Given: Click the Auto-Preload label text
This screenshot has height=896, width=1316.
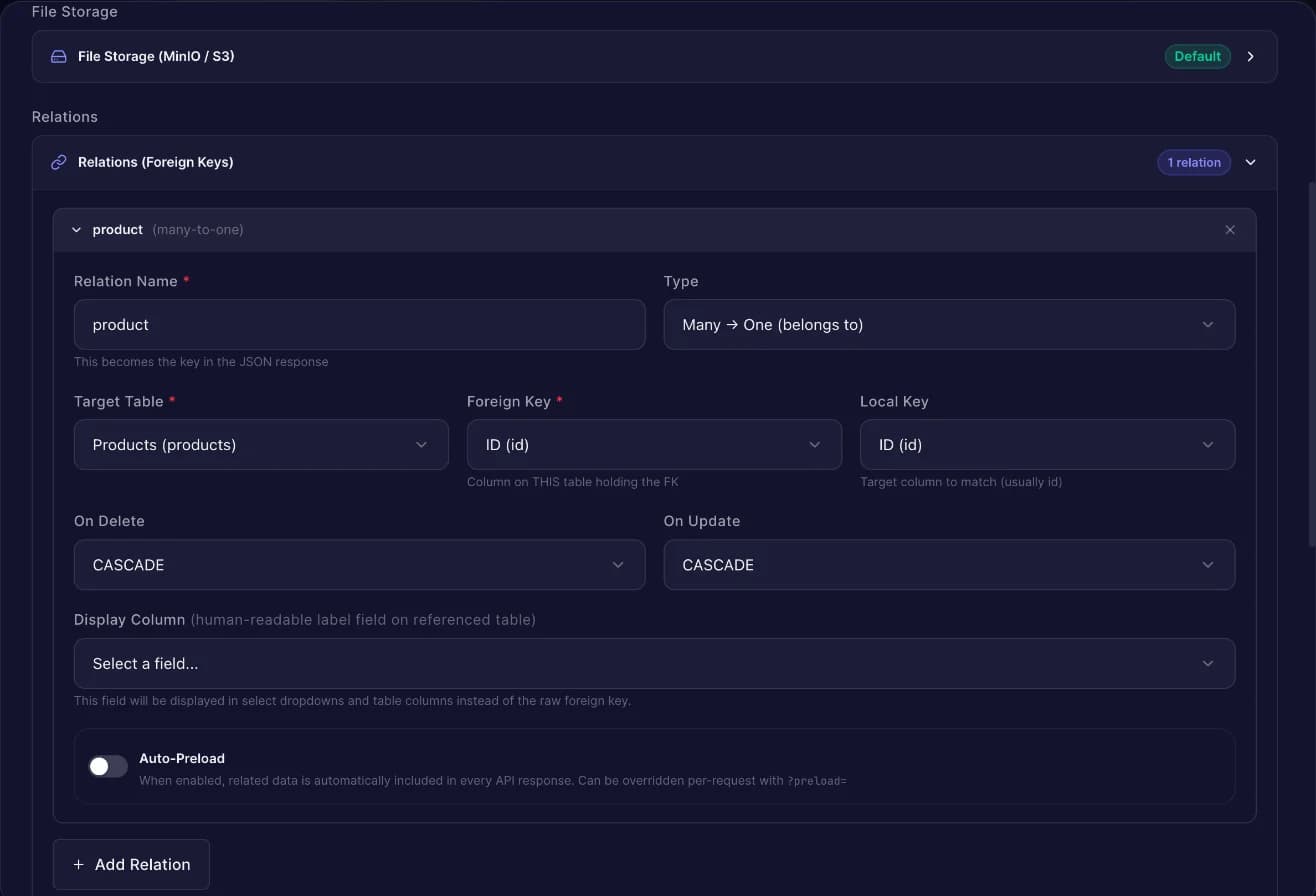Looking at the screenshot, I should pyautogui.click(x=182, y=758).
